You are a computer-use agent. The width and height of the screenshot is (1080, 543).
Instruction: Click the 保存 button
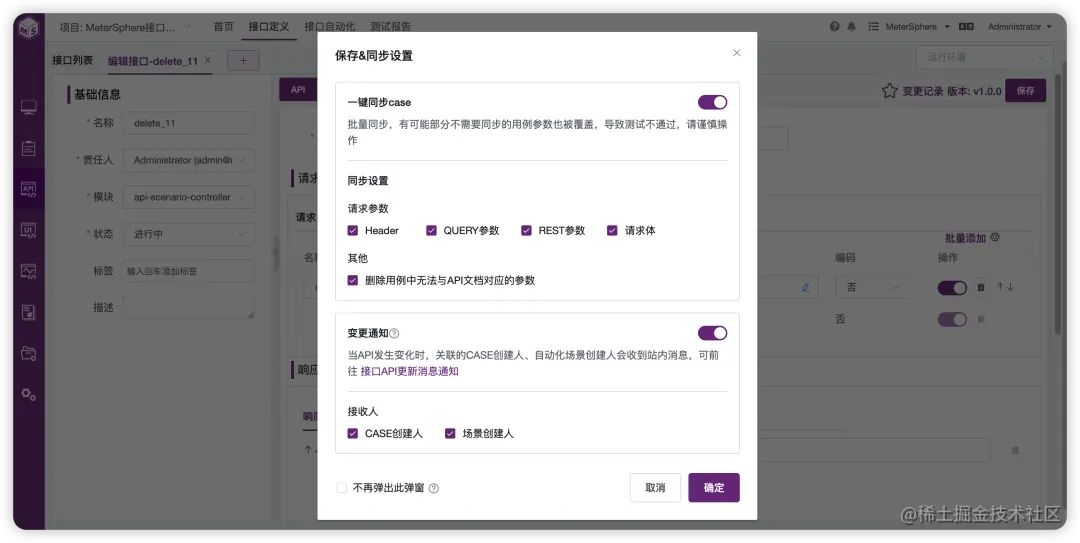1025,91
